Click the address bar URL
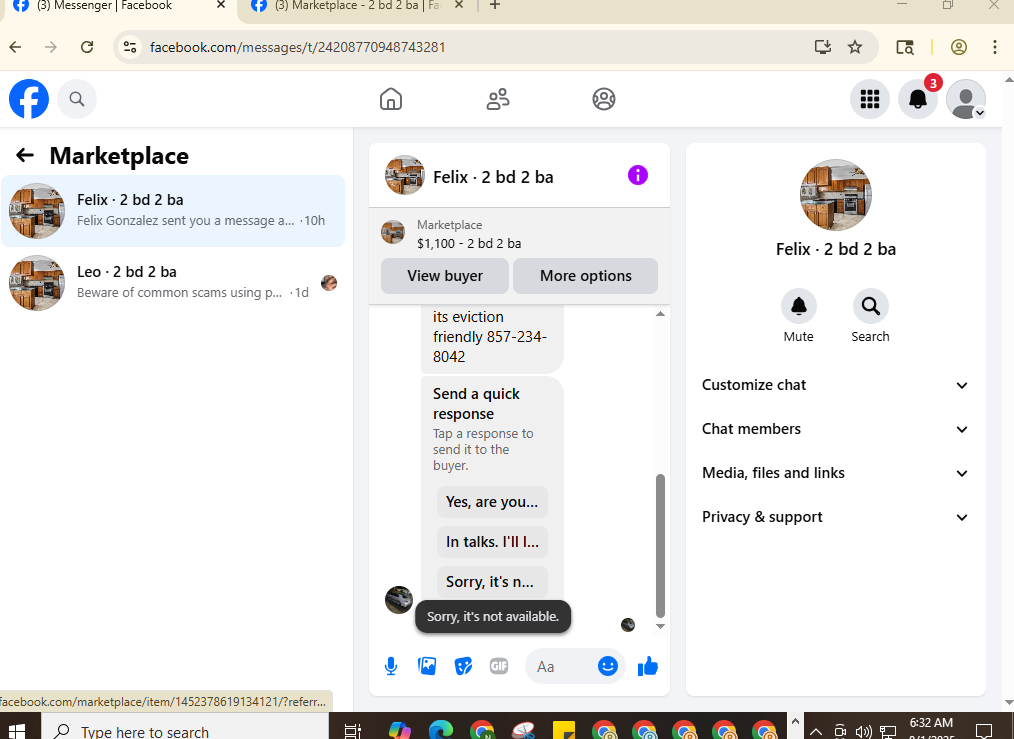 297,47
